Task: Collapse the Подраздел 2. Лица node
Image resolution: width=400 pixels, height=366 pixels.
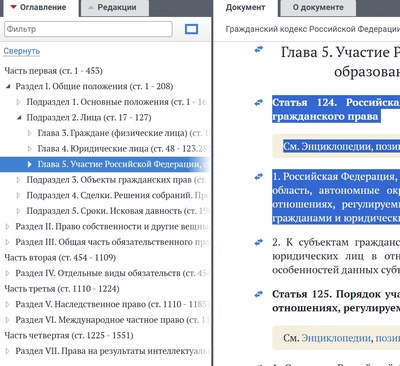Action: coord(19,117)
